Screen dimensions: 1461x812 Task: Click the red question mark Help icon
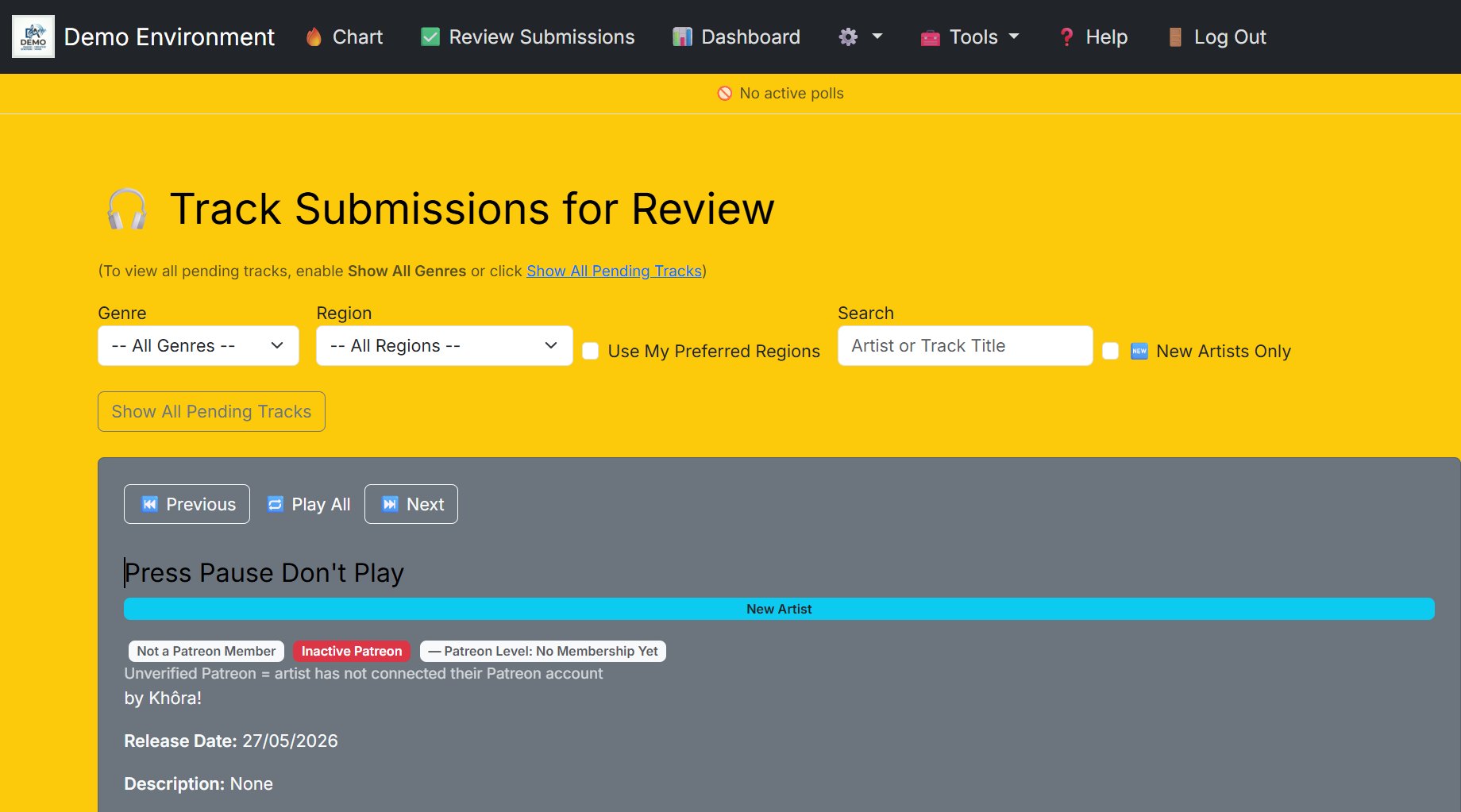coord(1066,37)
